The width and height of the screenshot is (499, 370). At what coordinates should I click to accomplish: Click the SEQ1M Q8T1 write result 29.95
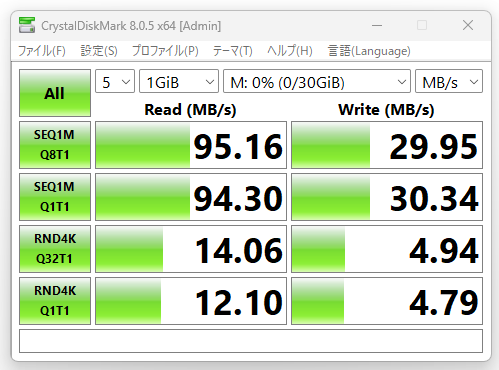click(387, 145)
